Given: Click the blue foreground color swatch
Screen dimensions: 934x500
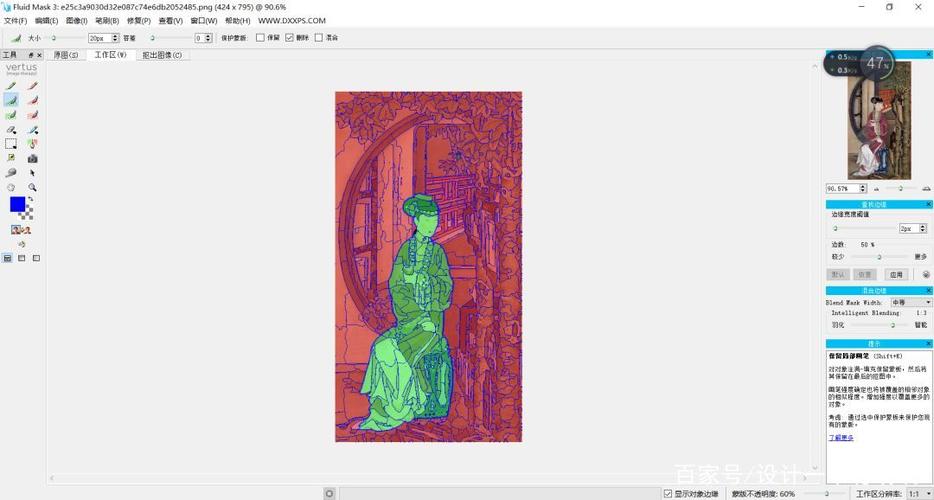Looking at the screenshot, I should [x=17, y=204].
